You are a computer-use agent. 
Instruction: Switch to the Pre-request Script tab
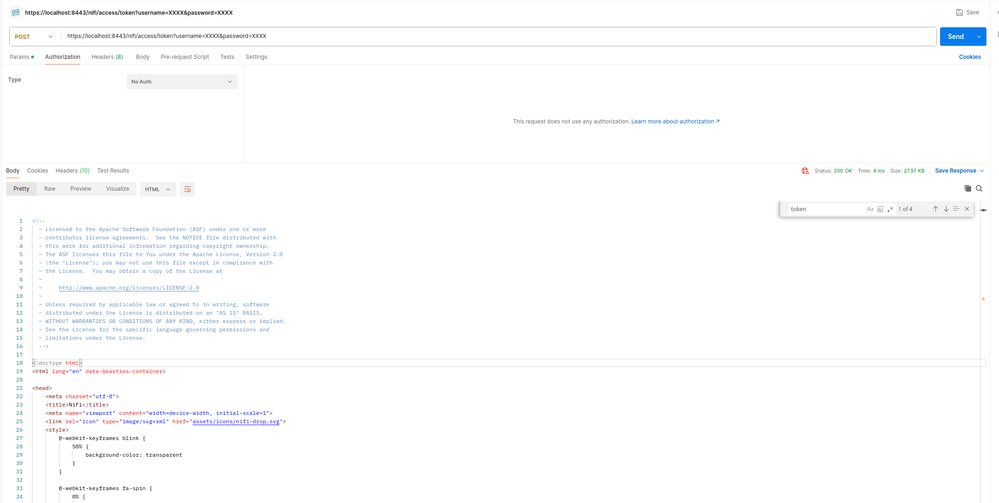(185, 57)
